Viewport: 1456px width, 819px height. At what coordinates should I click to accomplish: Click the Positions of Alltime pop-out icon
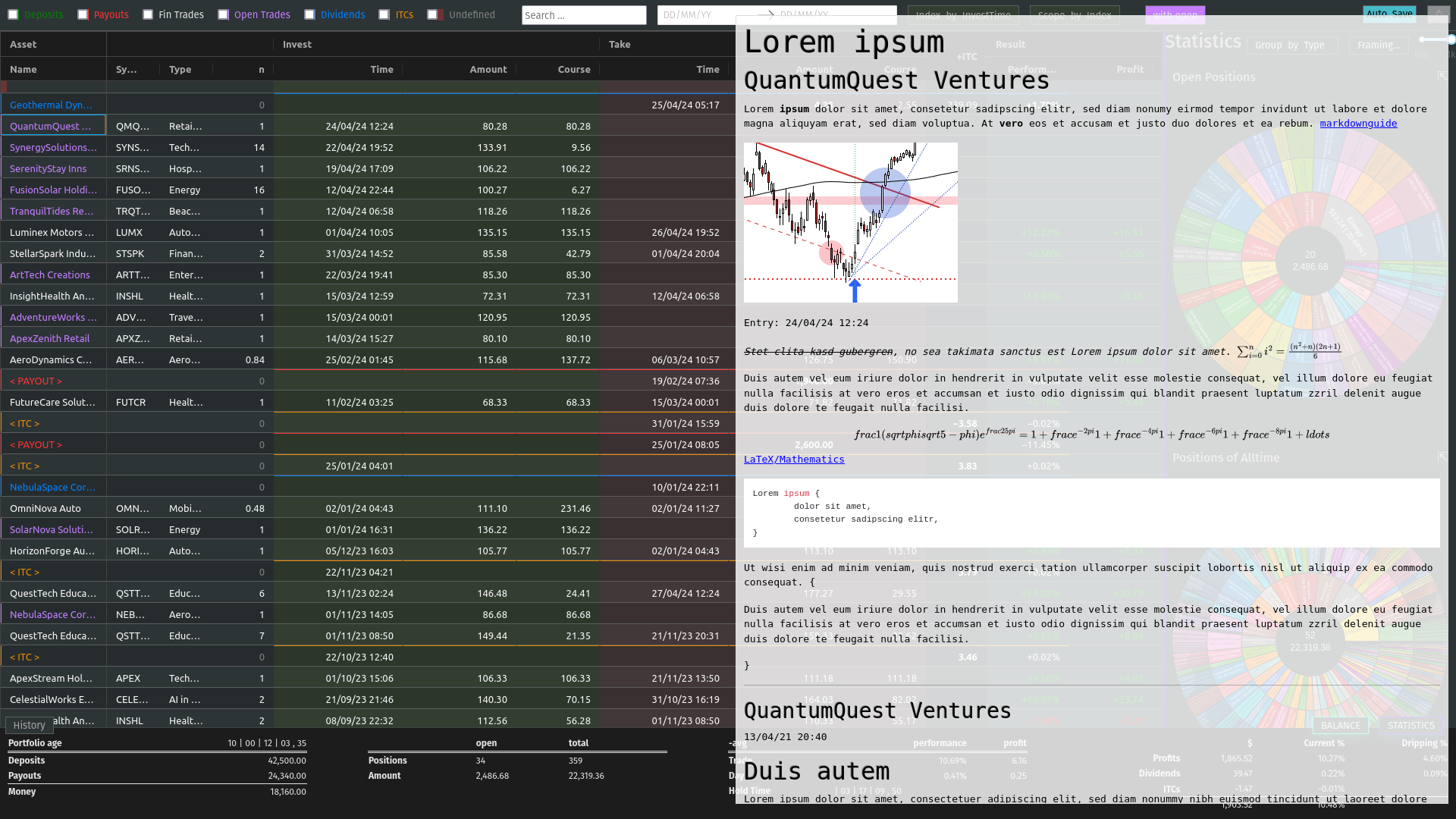1442,457
